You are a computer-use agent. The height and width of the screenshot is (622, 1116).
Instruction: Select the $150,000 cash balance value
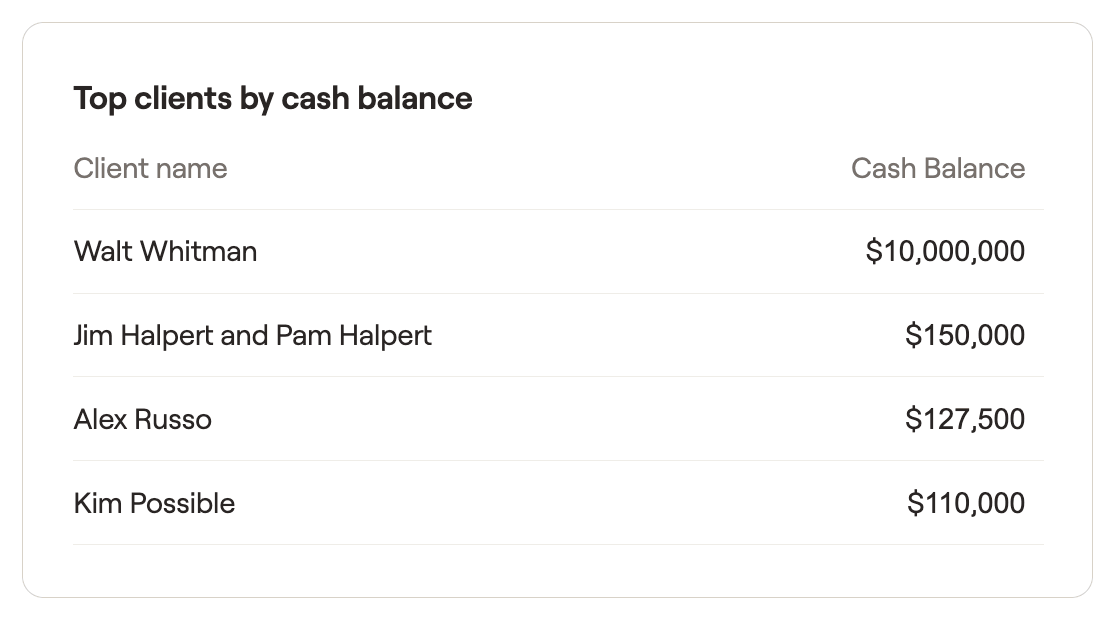coord(965,335)
